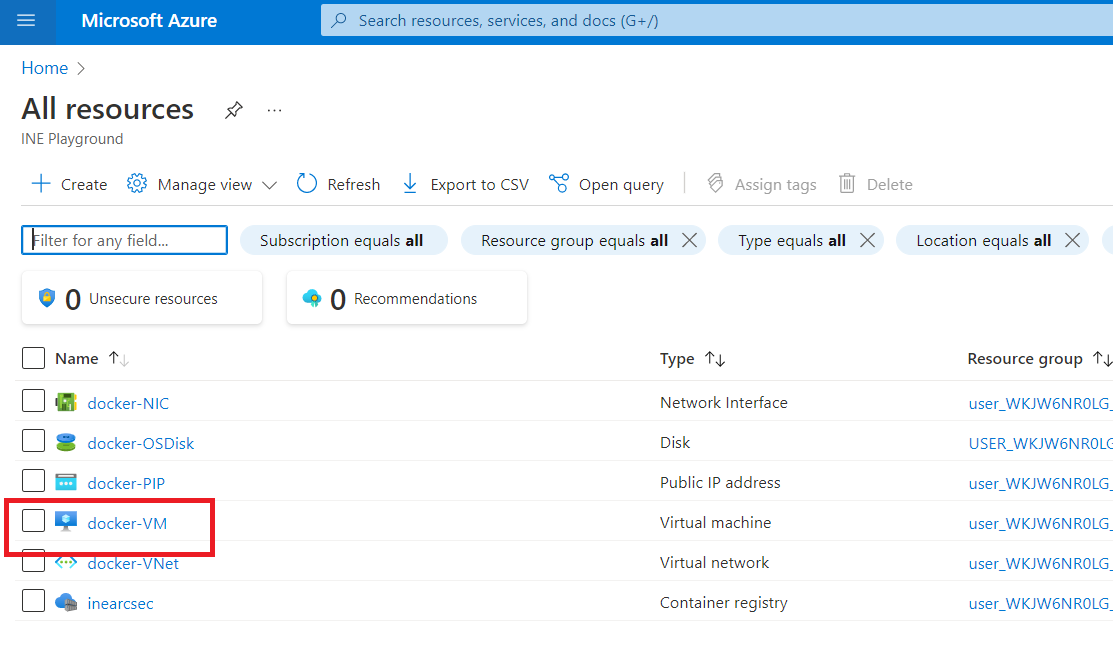
Task: Check the docker-NIC row checkbox
Action: click(x=34, y=402)
